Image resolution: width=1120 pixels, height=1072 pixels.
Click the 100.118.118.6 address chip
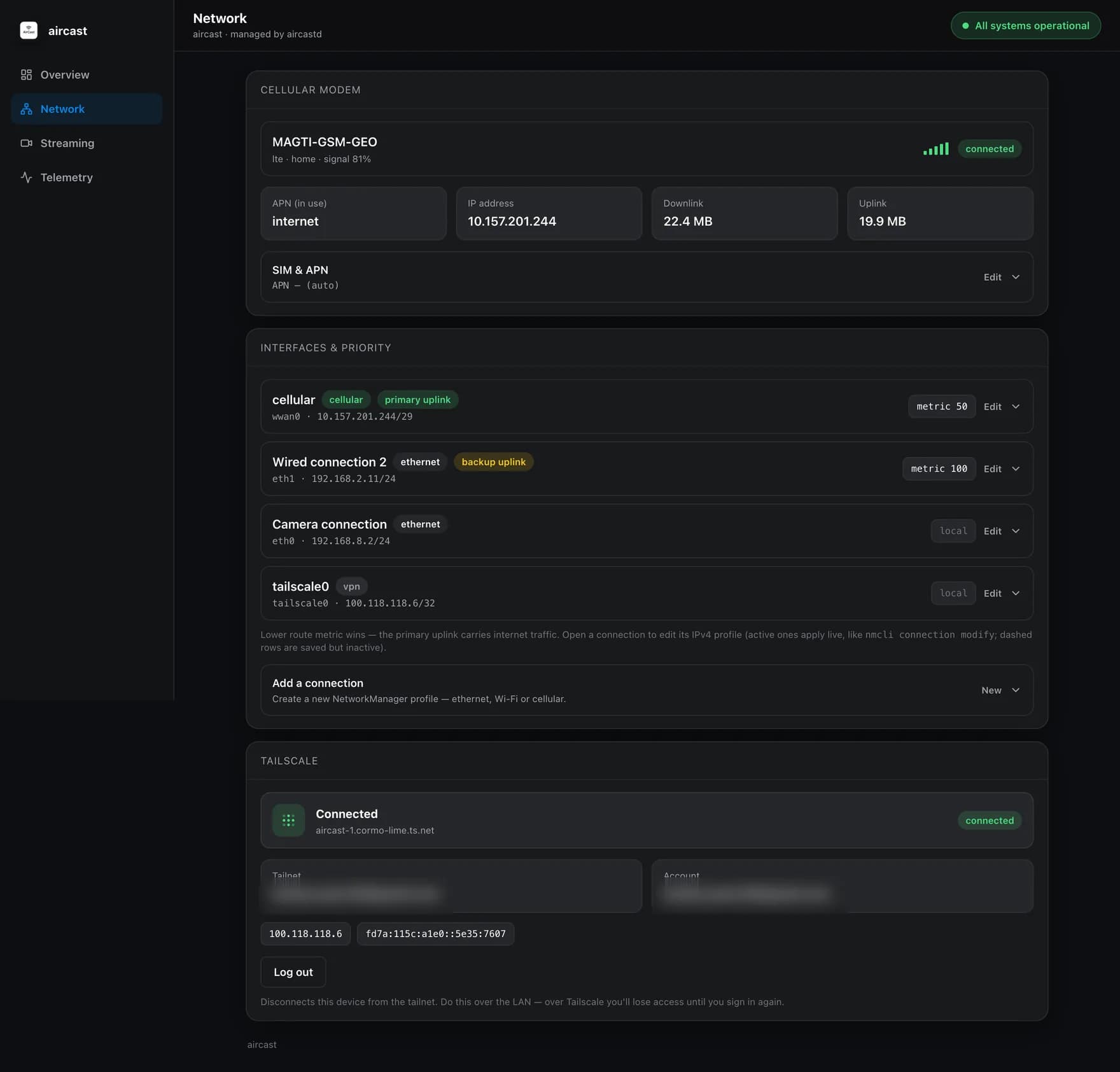(305, 934)
